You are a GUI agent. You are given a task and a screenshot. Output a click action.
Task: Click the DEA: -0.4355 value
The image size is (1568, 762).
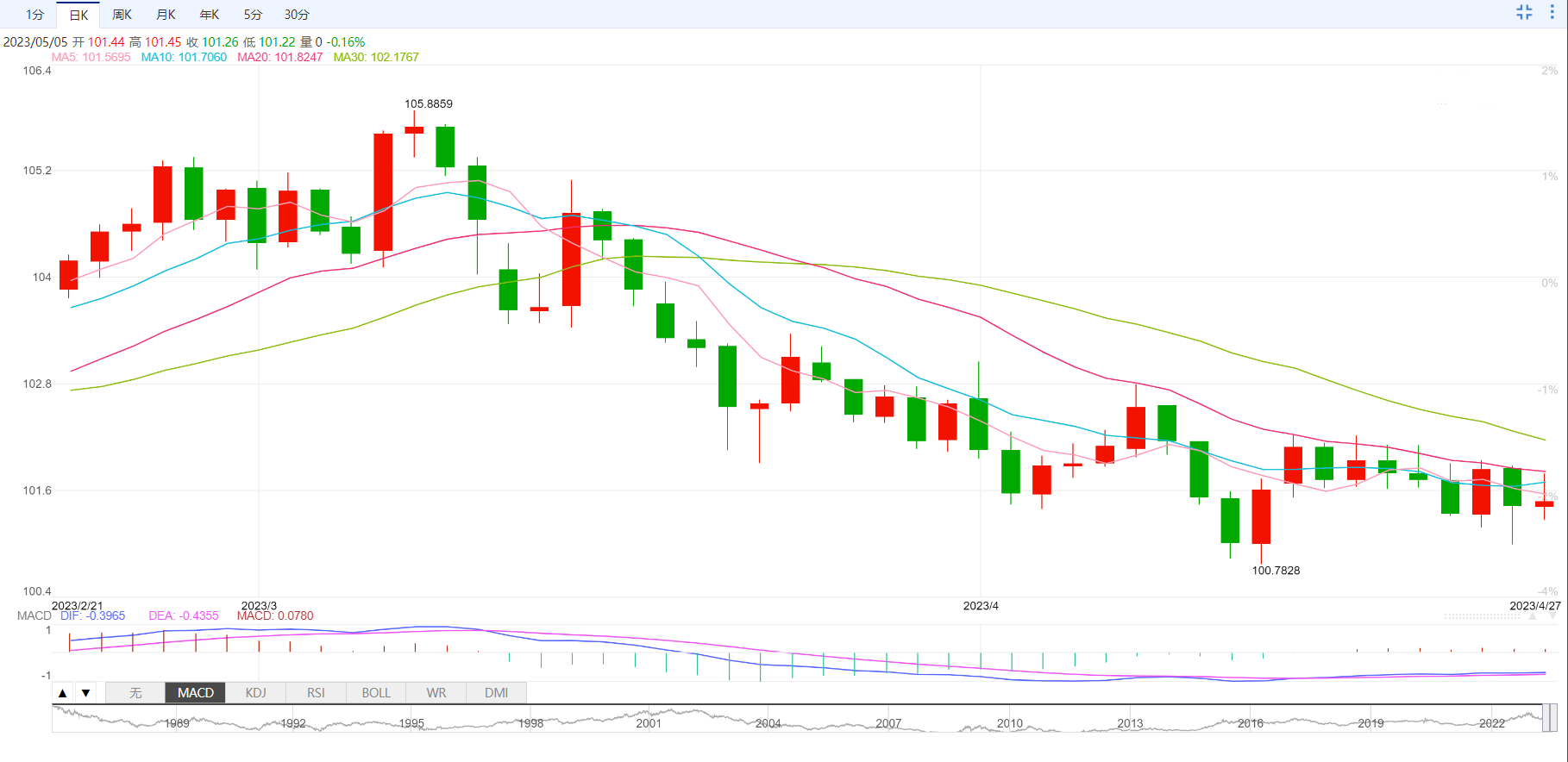pos(184,615)
